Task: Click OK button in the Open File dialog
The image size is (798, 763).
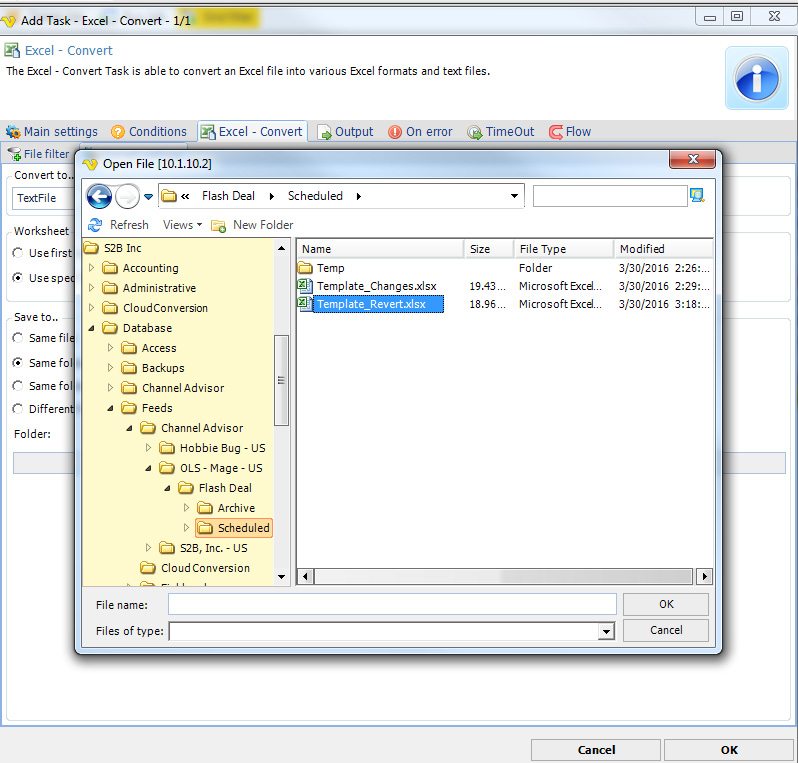Action: click(665, 604)
